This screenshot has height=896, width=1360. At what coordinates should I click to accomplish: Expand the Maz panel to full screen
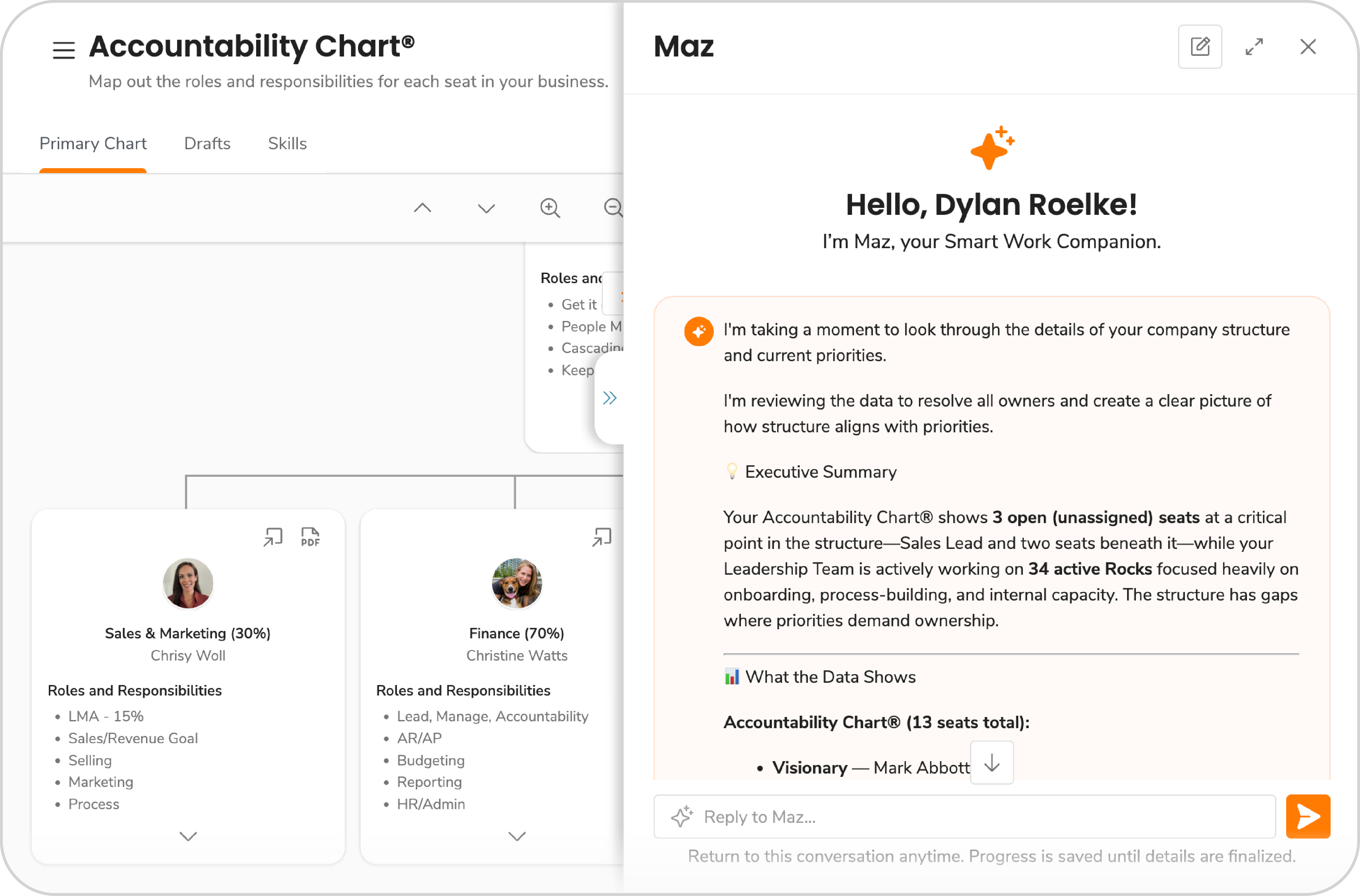tap(1254, 46)
